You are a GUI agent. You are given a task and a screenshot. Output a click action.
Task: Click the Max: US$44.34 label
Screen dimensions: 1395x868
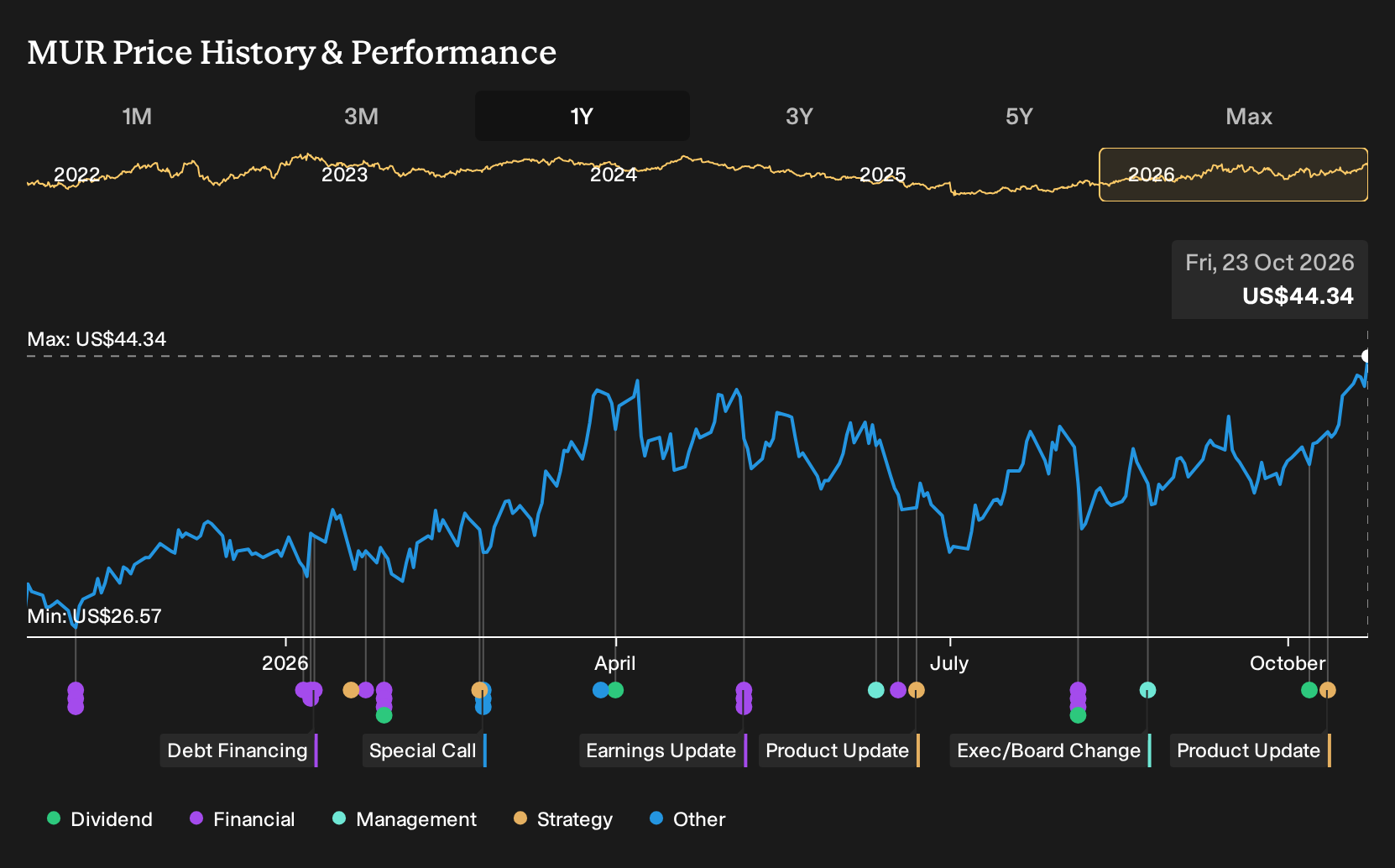click(x=97, y=339)
